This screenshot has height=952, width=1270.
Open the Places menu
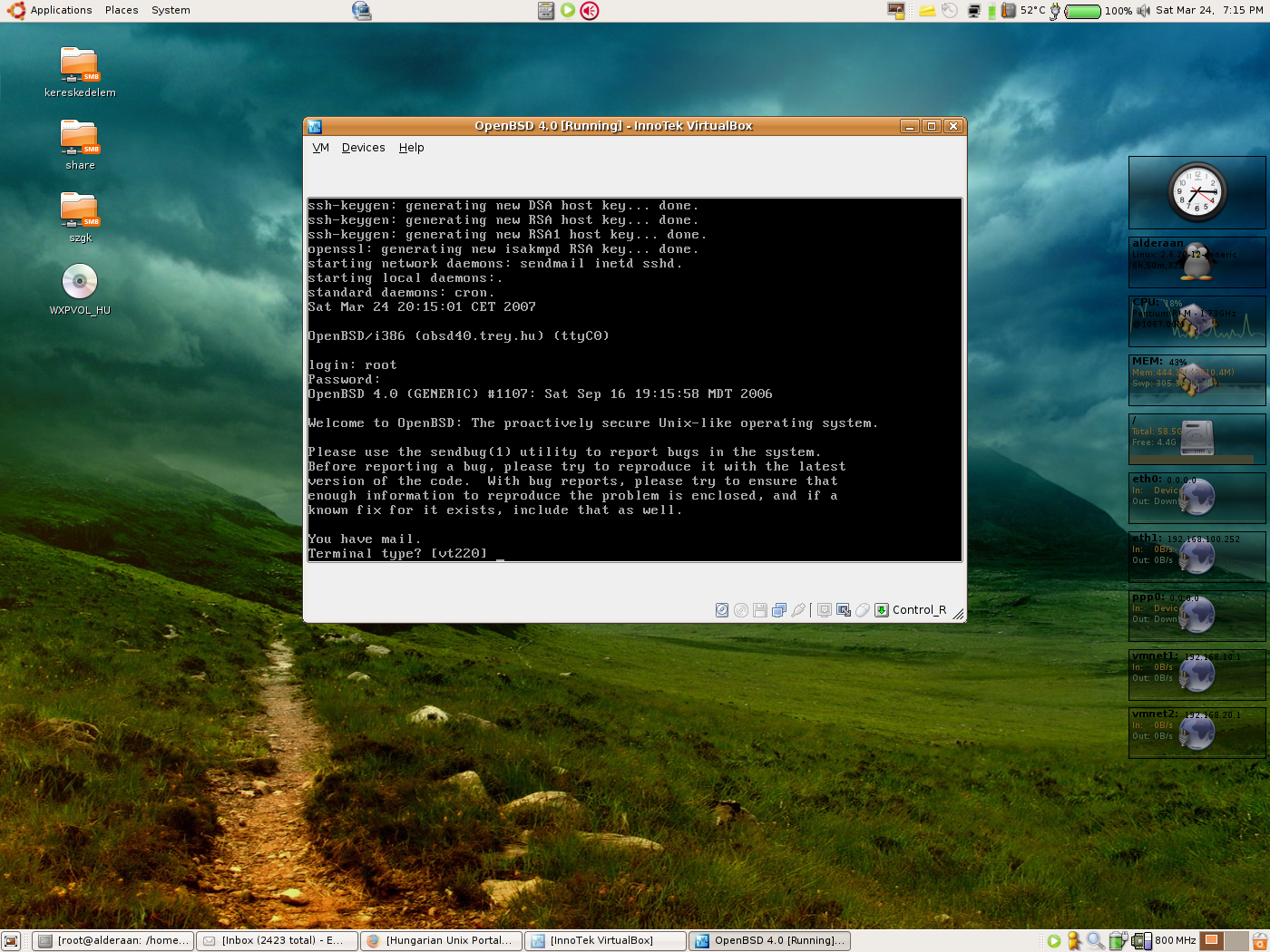pos(122,10)
